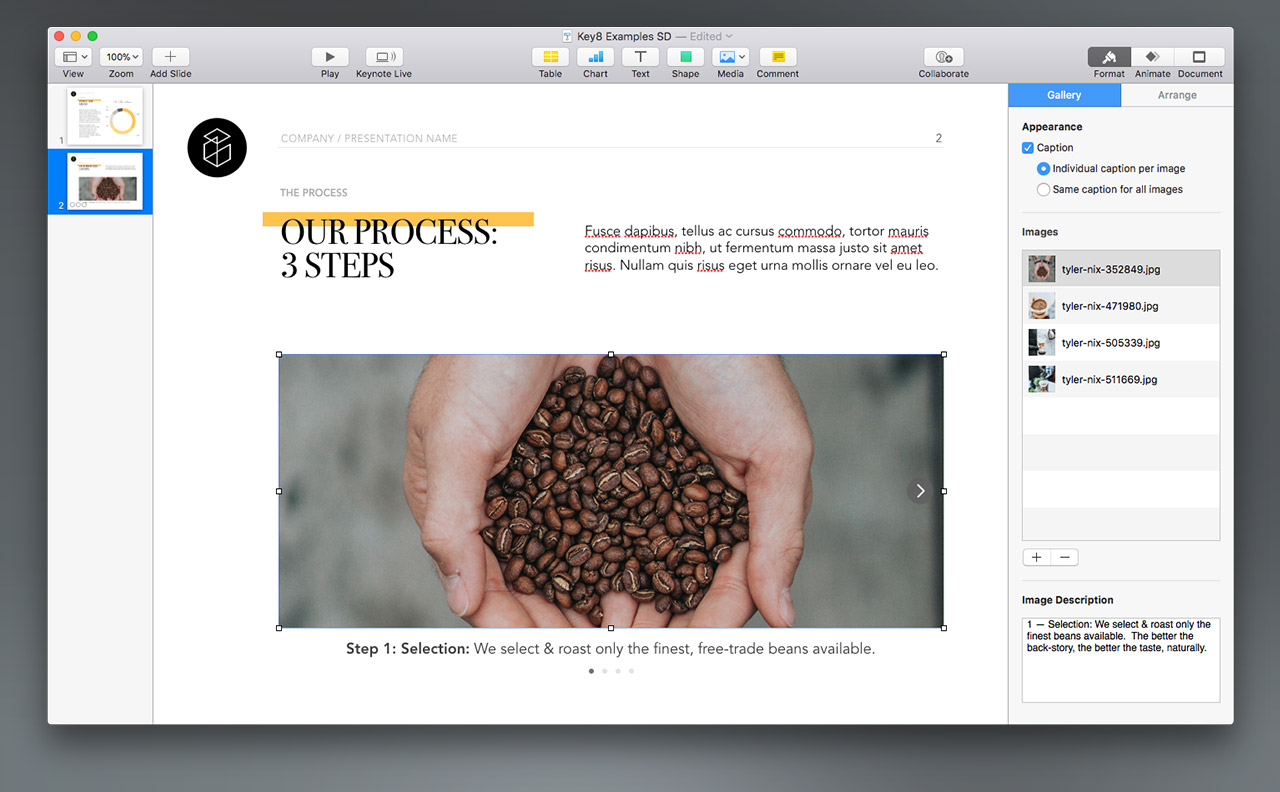Screen dimensions: 1280x792
Task: Click the Collaborate icon
Action: 943,57
